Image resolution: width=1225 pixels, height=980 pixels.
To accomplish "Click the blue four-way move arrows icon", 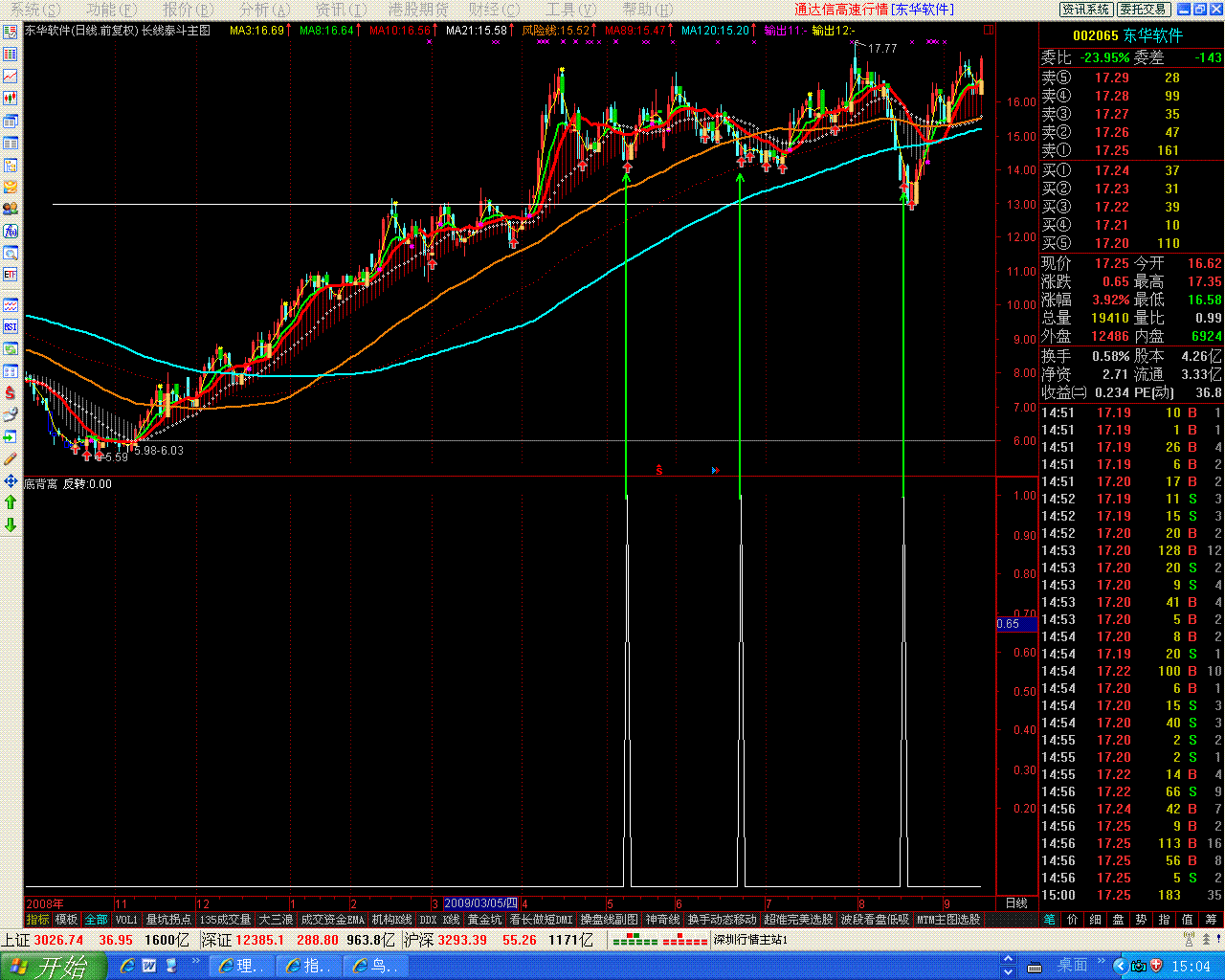I will [x=11, y=480].
